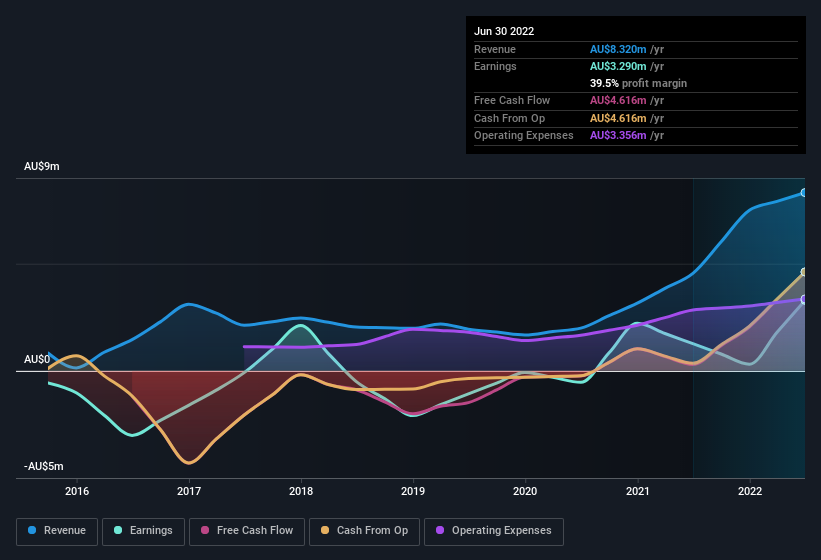Screen dimensions: 821x560
Task: Click the Operating Expenses endpoint marker
Action: point(804,299)
